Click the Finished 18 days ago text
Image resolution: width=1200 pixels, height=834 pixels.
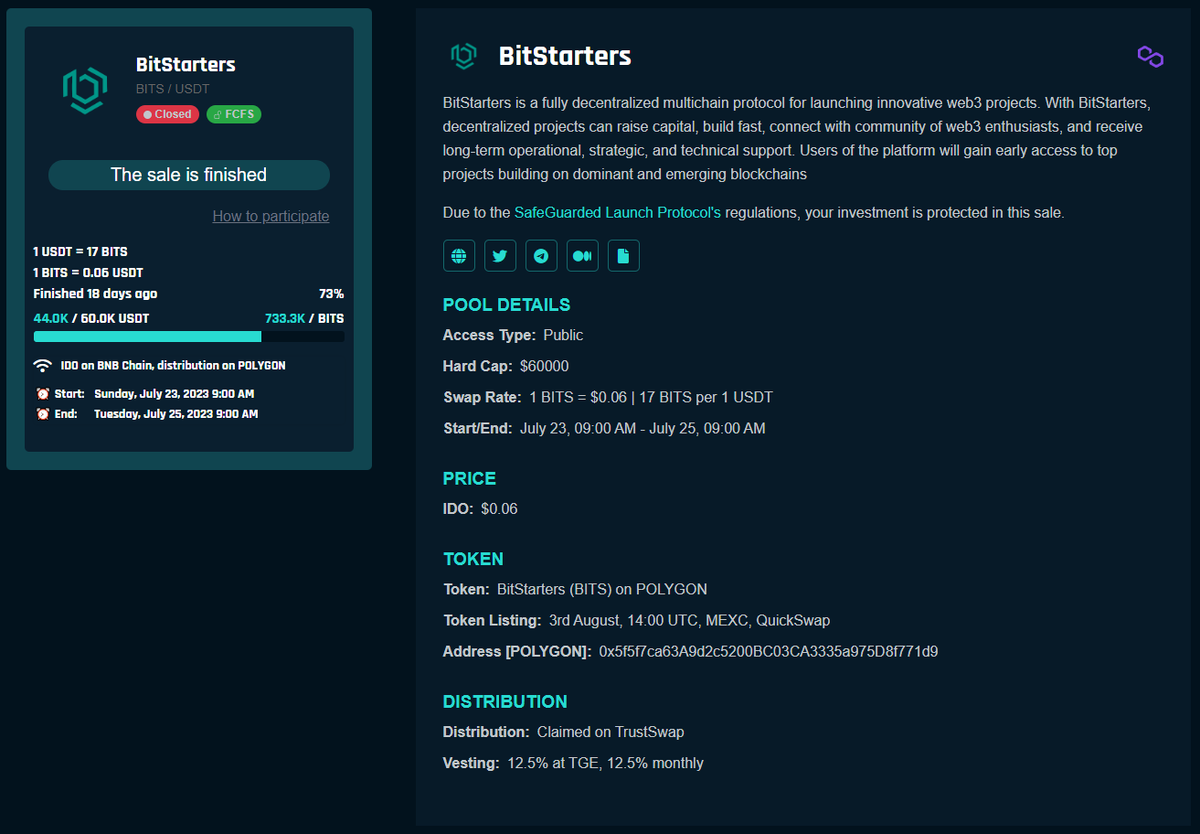click(95, 294)
